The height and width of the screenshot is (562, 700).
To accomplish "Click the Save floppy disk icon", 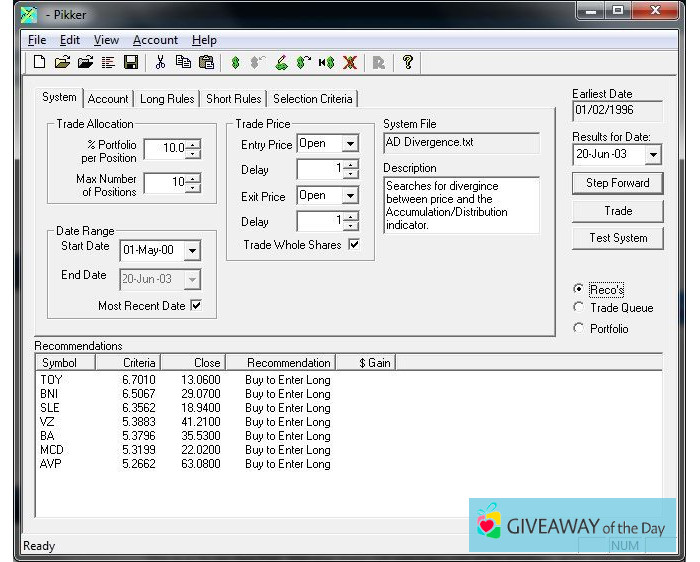I will tap(131, 62).
